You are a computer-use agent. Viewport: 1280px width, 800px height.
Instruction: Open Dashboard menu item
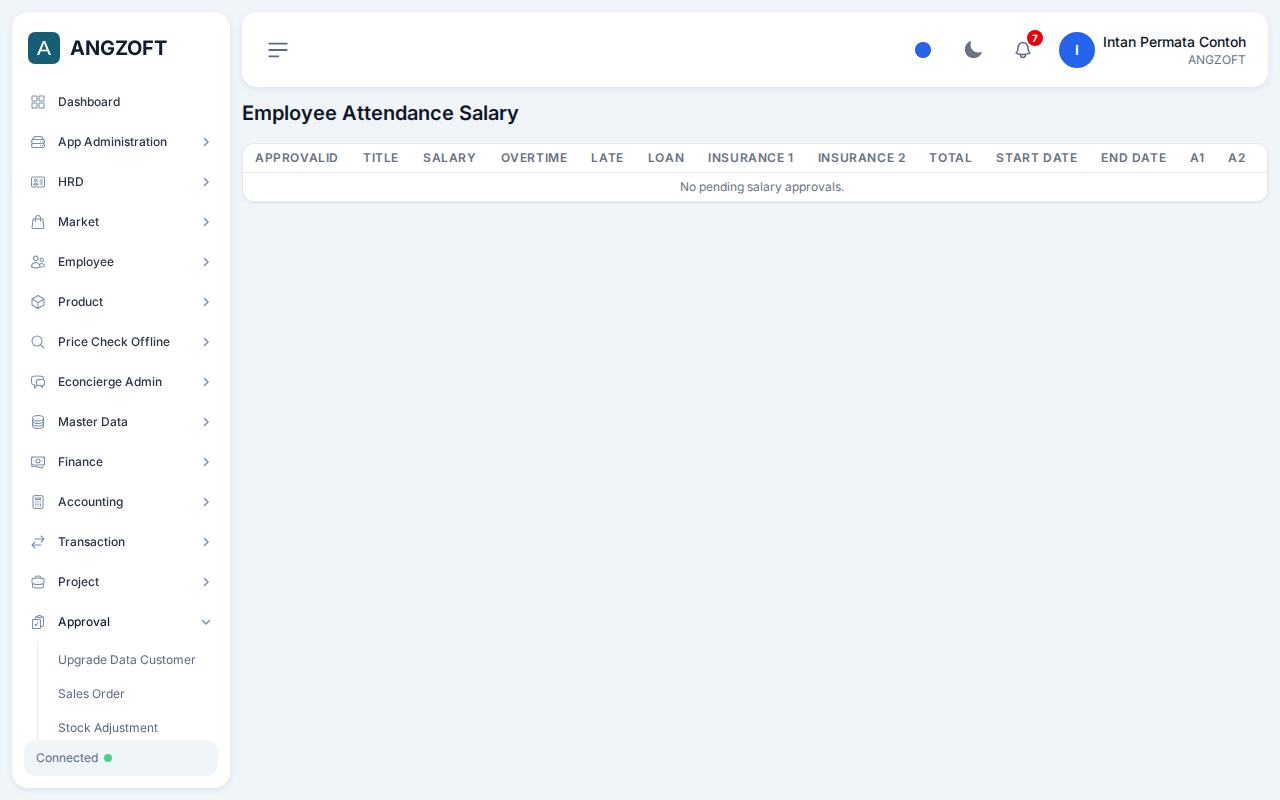tap(121, 102)
